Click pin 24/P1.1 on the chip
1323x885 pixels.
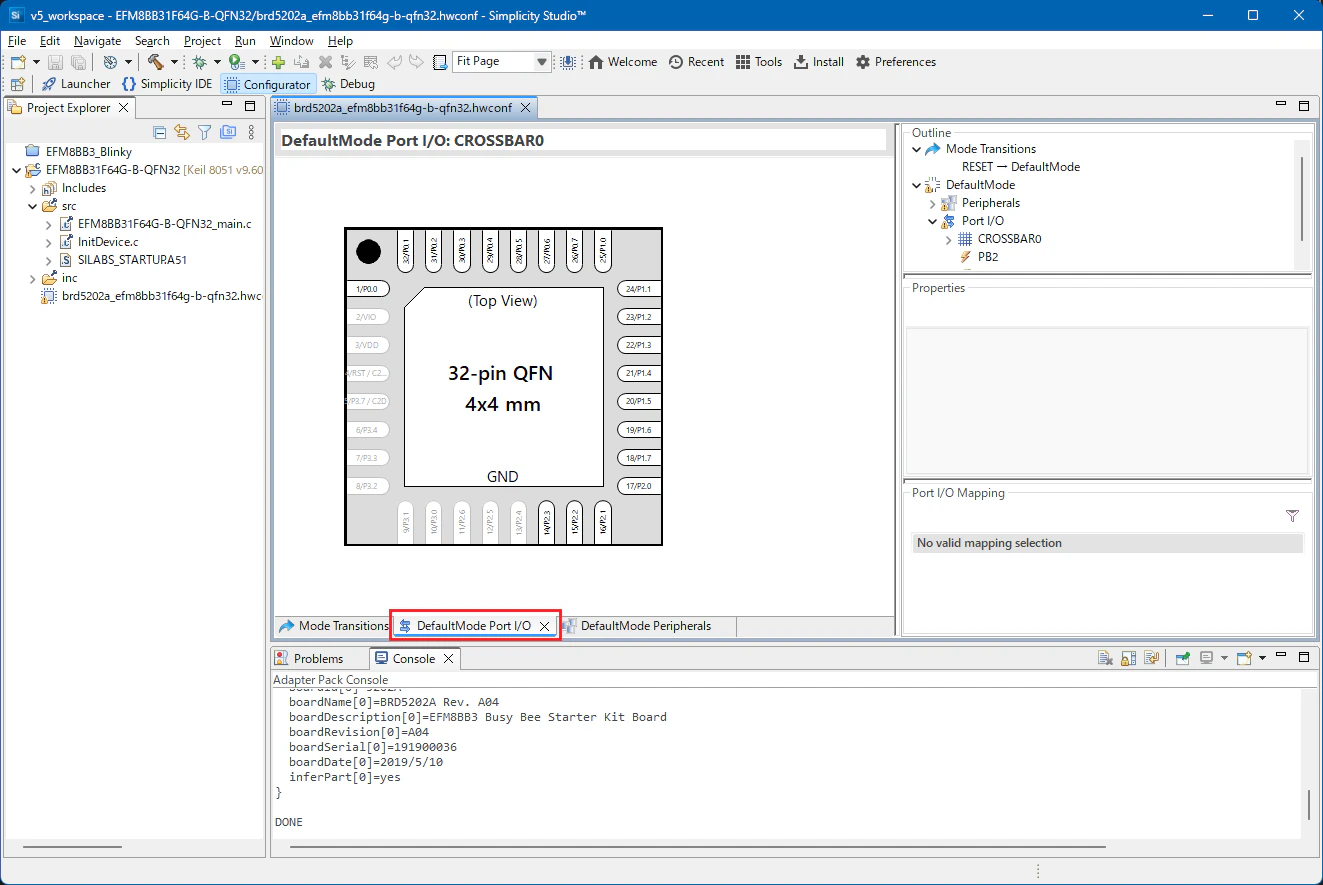click(638, 289)
